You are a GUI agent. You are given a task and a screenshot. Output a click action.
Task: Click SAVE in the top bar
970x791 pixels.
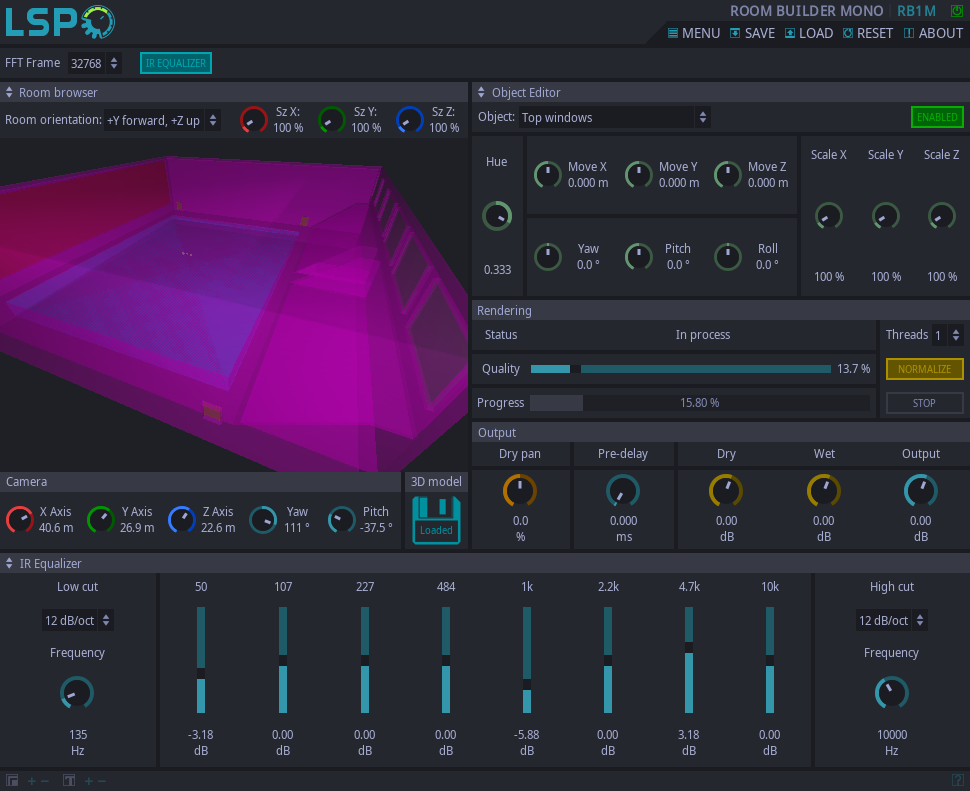pyautogui.click(x=752, y=33)
